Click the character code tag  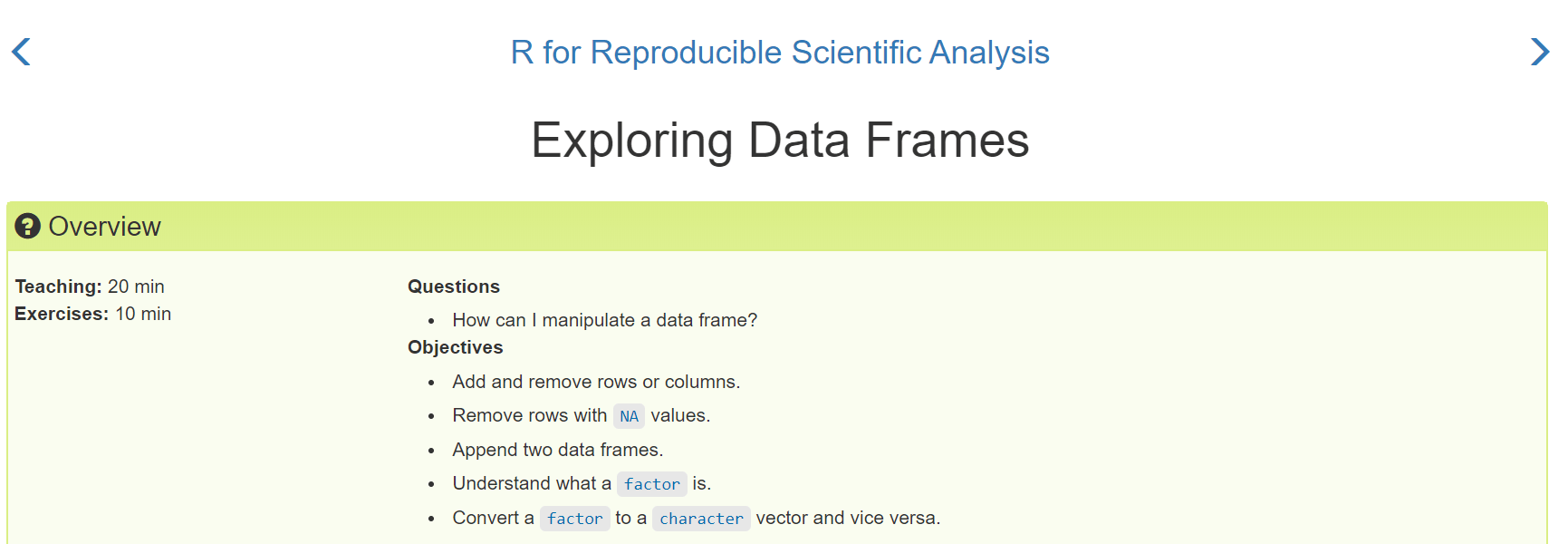coord(701,519)
